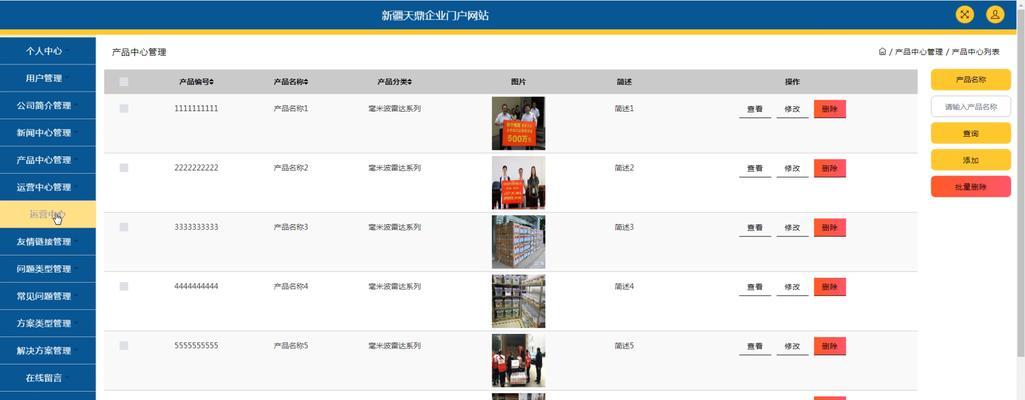Toggle the select-all checkbox in table header
1025x400 pixels.
click(x=124, y=82)
